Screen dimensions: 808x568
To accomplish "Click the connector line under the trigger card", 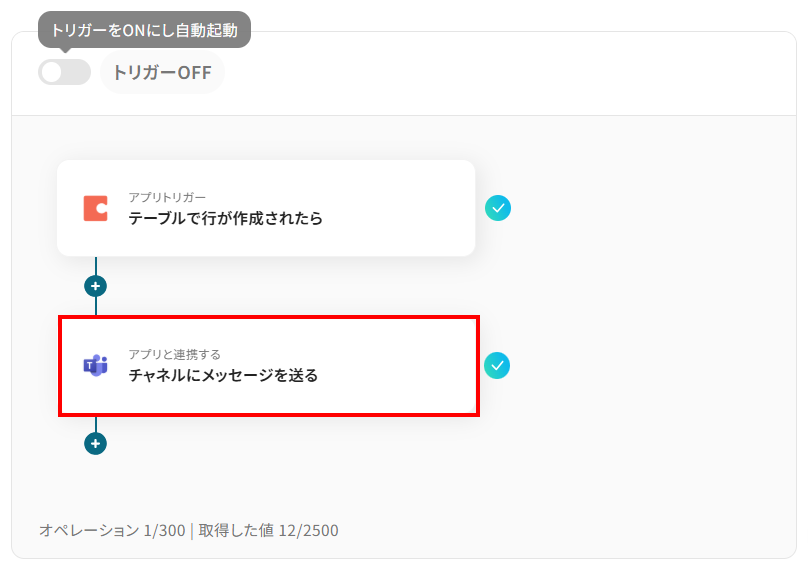I will pos(95,265).
